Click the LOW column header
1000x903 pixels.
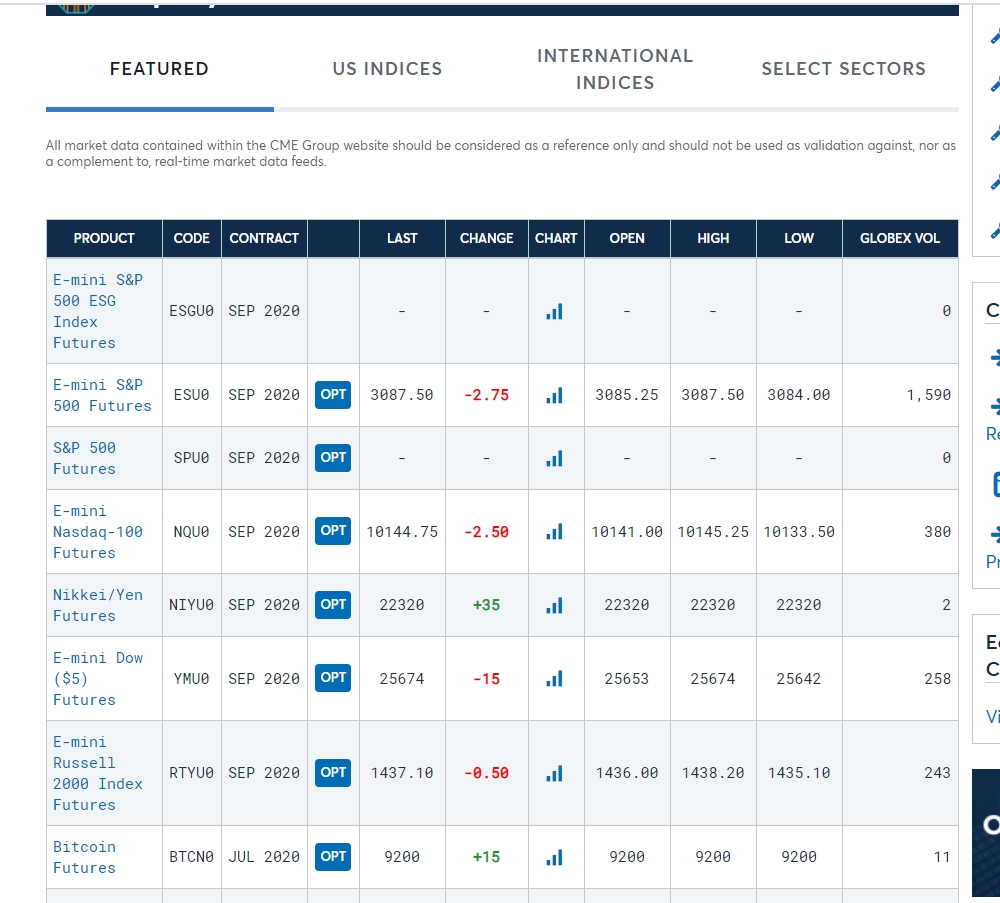point(799,239)
